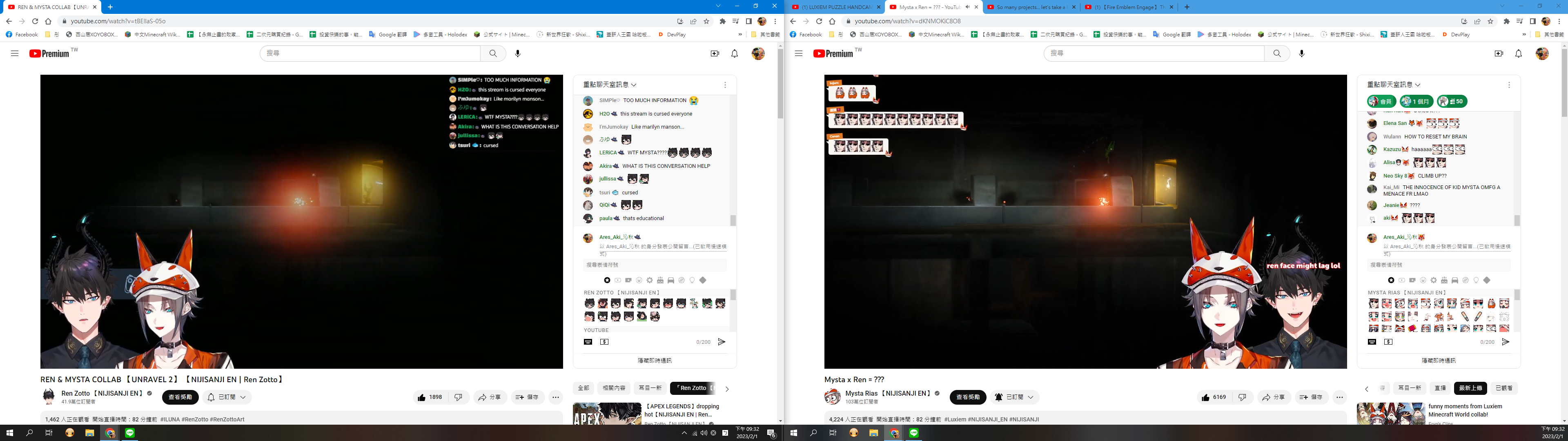Open Super Chat dollar icon in Ren's chat
This screenshot has width=1568, height=441.
(x=604, y=342)
